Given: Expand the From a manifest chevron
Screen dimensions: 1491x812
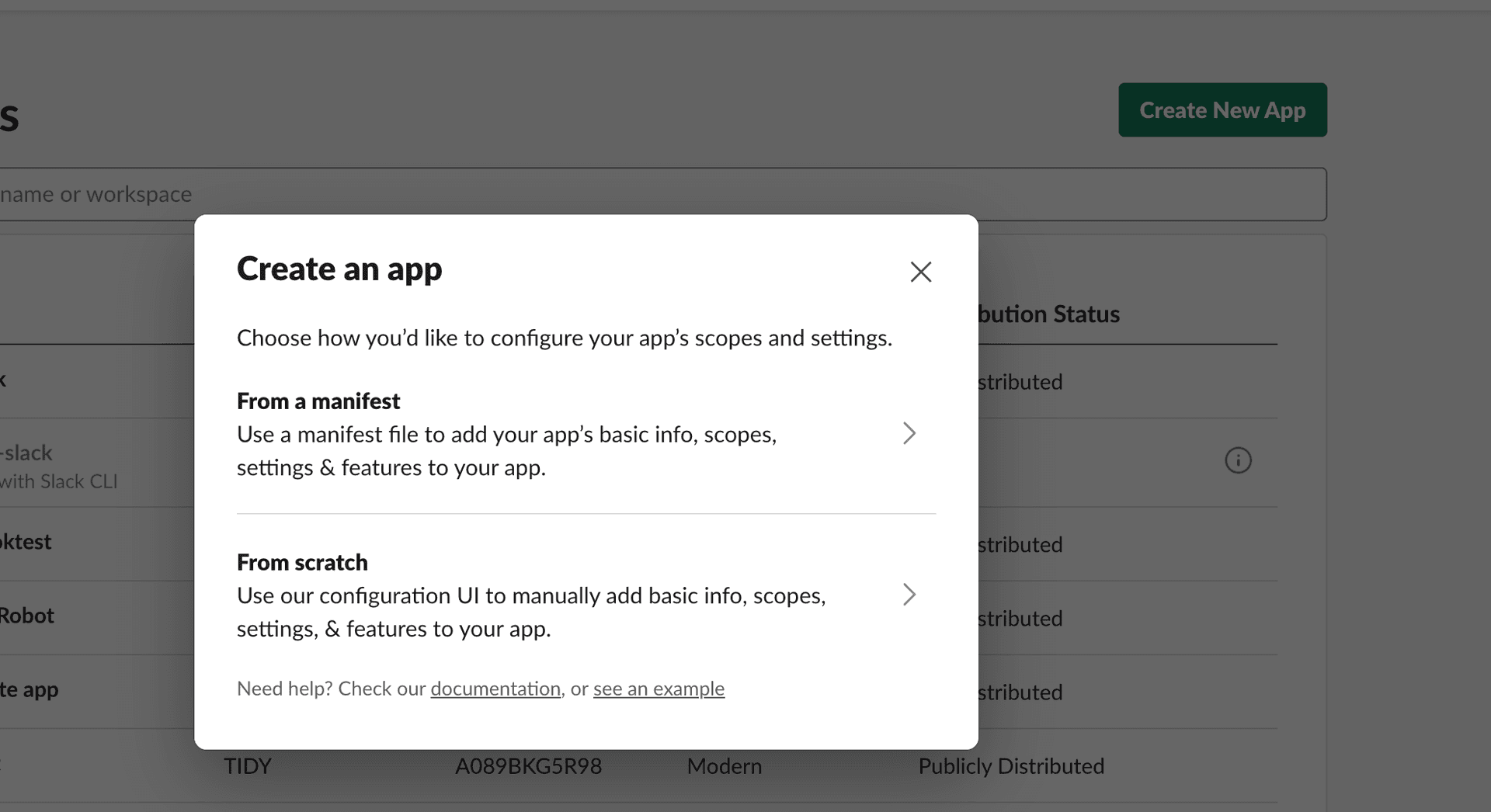Looking at the screenshot, I should point(909,433).
